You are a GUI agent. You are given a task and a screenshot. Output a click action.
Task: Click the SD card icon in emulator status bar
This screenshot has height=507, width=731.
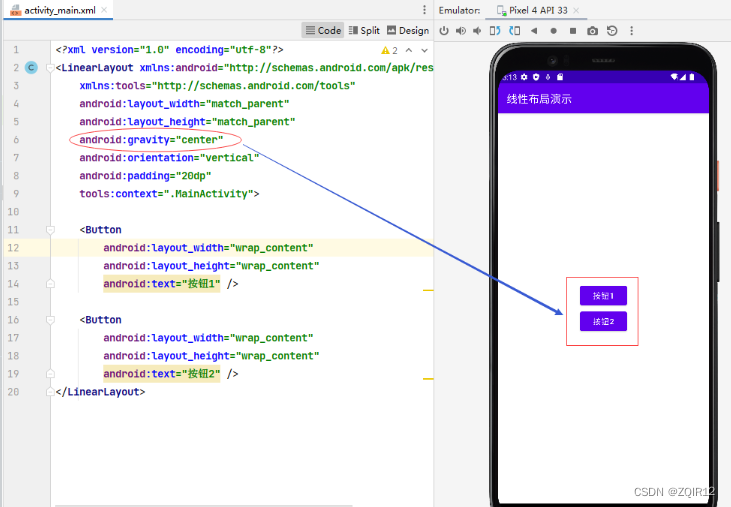[x=560, y=77]
